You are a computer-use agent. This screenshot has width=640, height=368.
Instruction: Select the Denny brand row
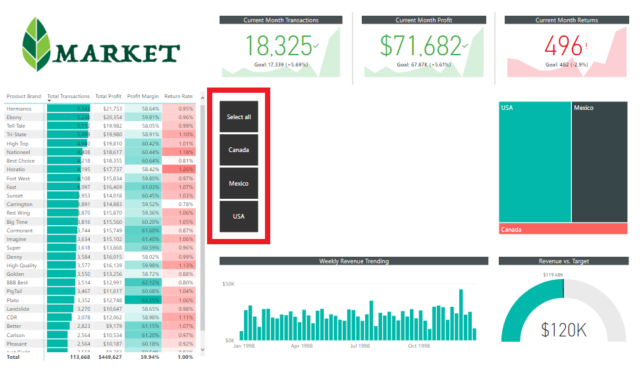click(x=100, y=257)
